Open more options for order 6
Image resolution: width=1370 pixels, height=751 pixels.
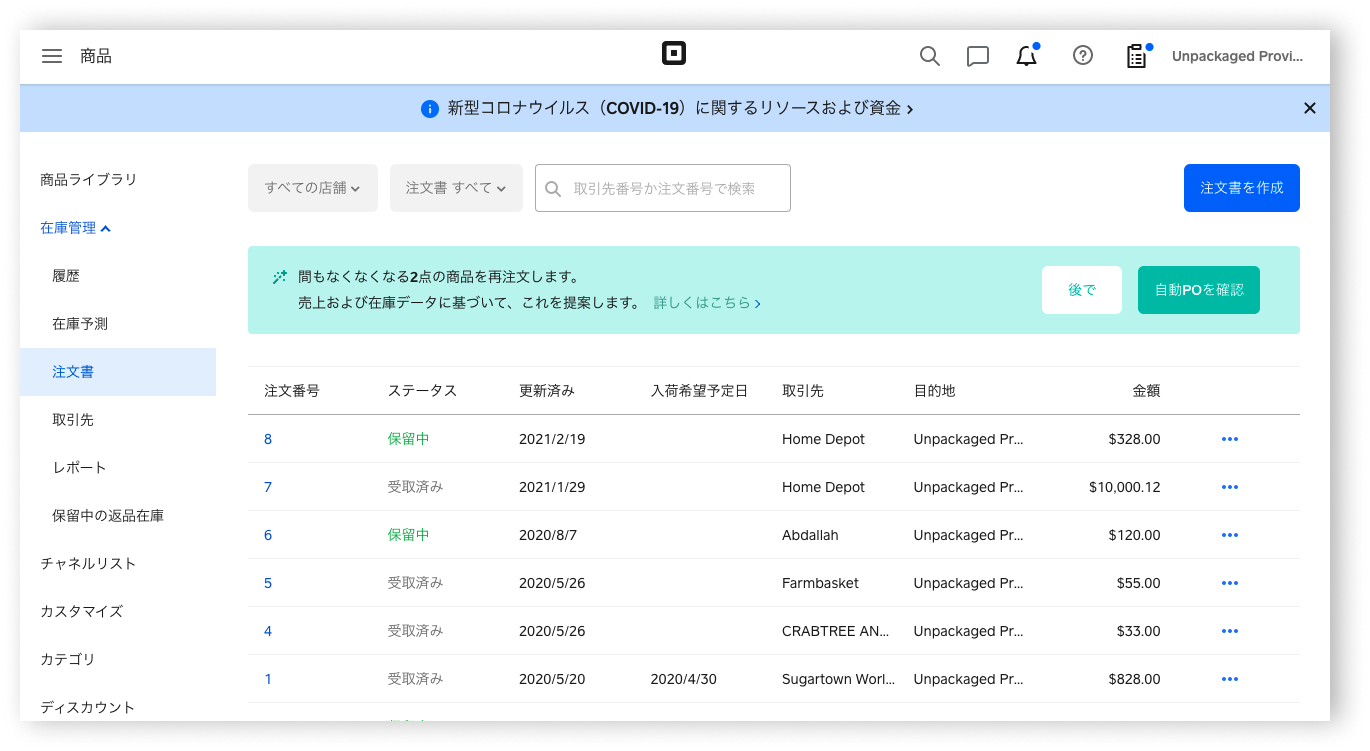click(x=1230, y=535)
